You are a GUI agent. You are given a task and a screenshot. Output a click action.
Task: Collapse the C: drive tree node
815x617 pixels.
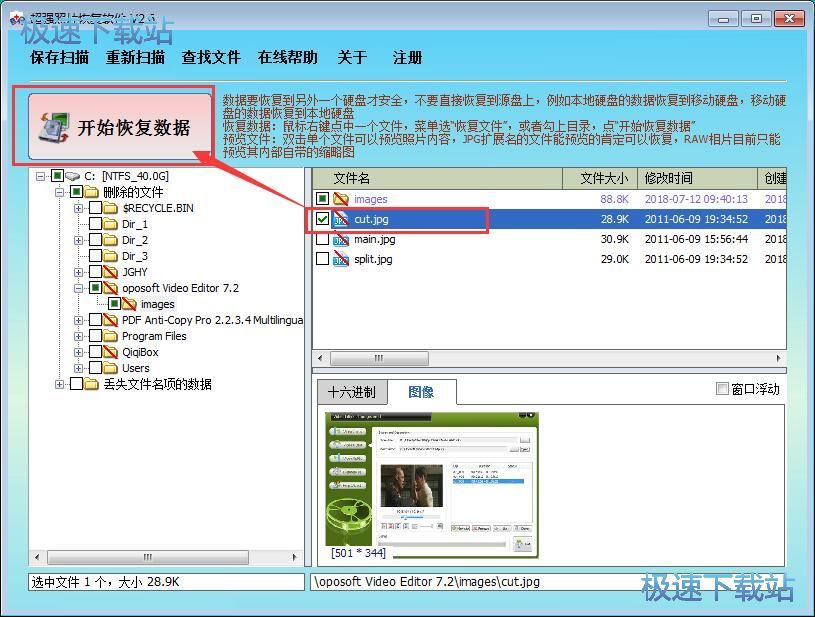pyautogui.click(x=40, y=177)
